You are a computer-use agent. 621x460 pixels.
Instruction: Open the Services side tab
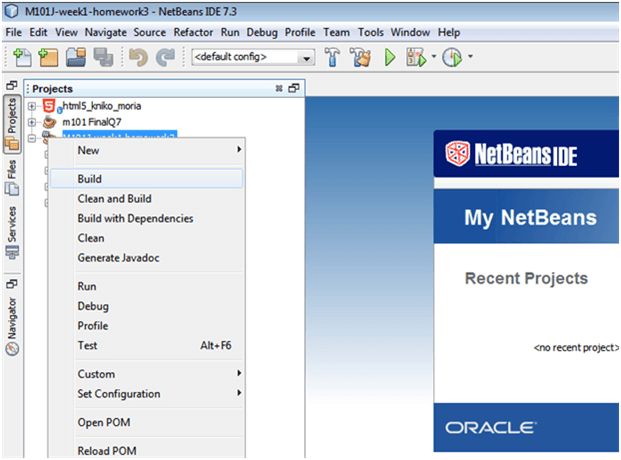tap(12, 233)
